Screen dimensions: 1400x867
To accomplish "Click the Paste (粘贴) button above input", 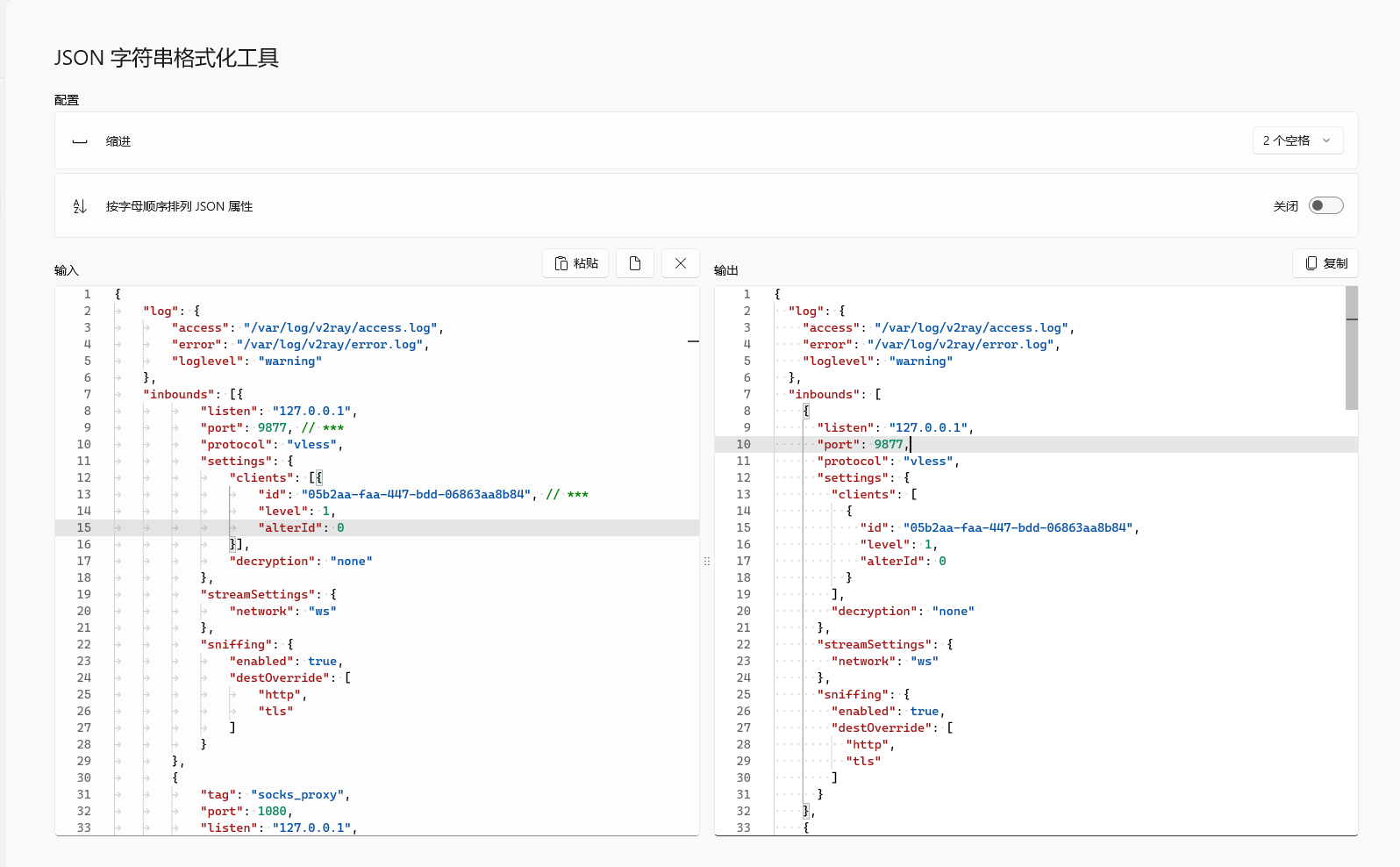I will click(575, 263).
